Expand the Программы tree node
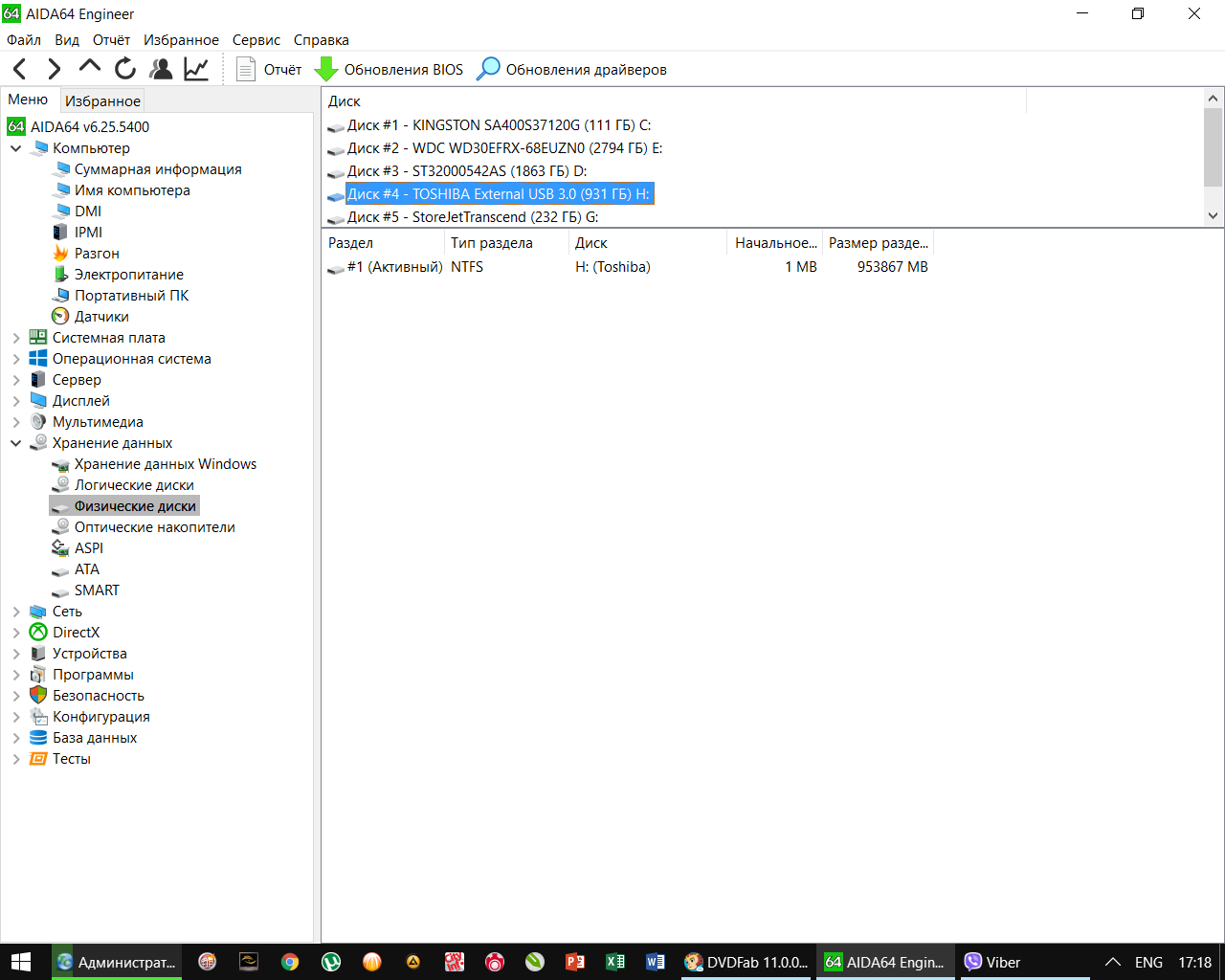This screenshot has width=1225, height=980. click(x=16, y=675)
